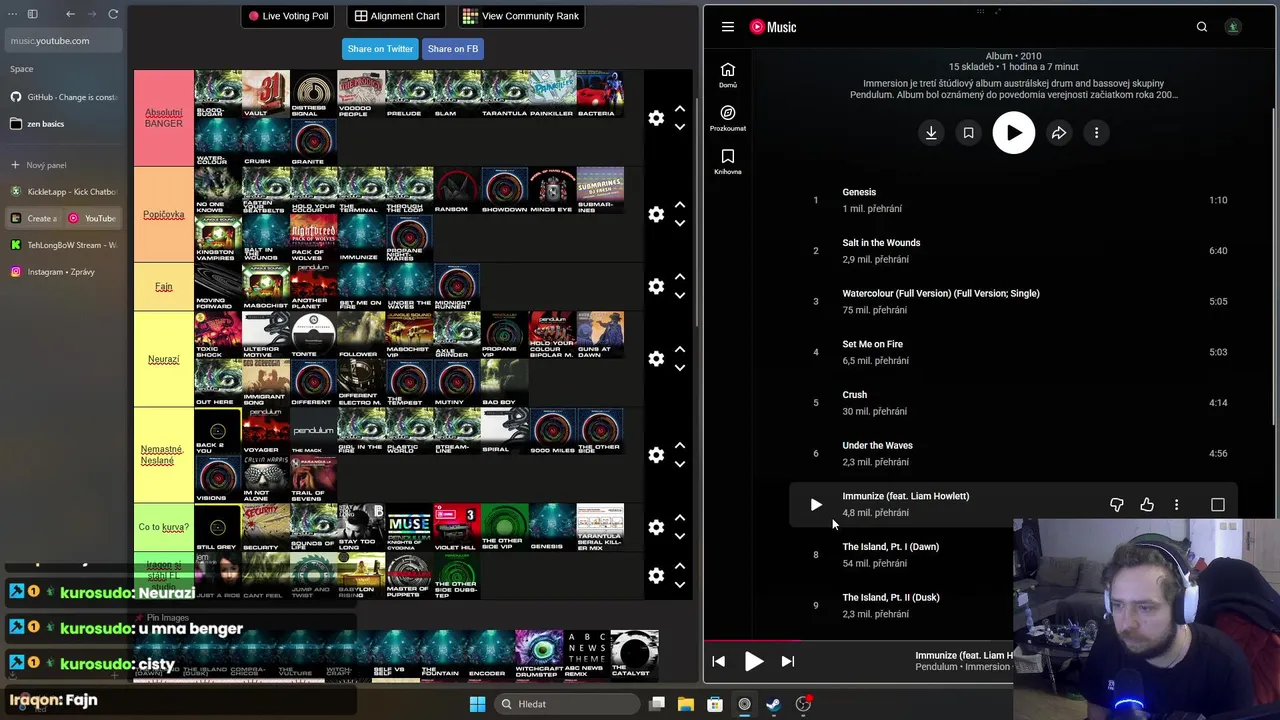
Task: Open Salt in the Wounds track
Action: pyautogui.click(x=881, y=243)
